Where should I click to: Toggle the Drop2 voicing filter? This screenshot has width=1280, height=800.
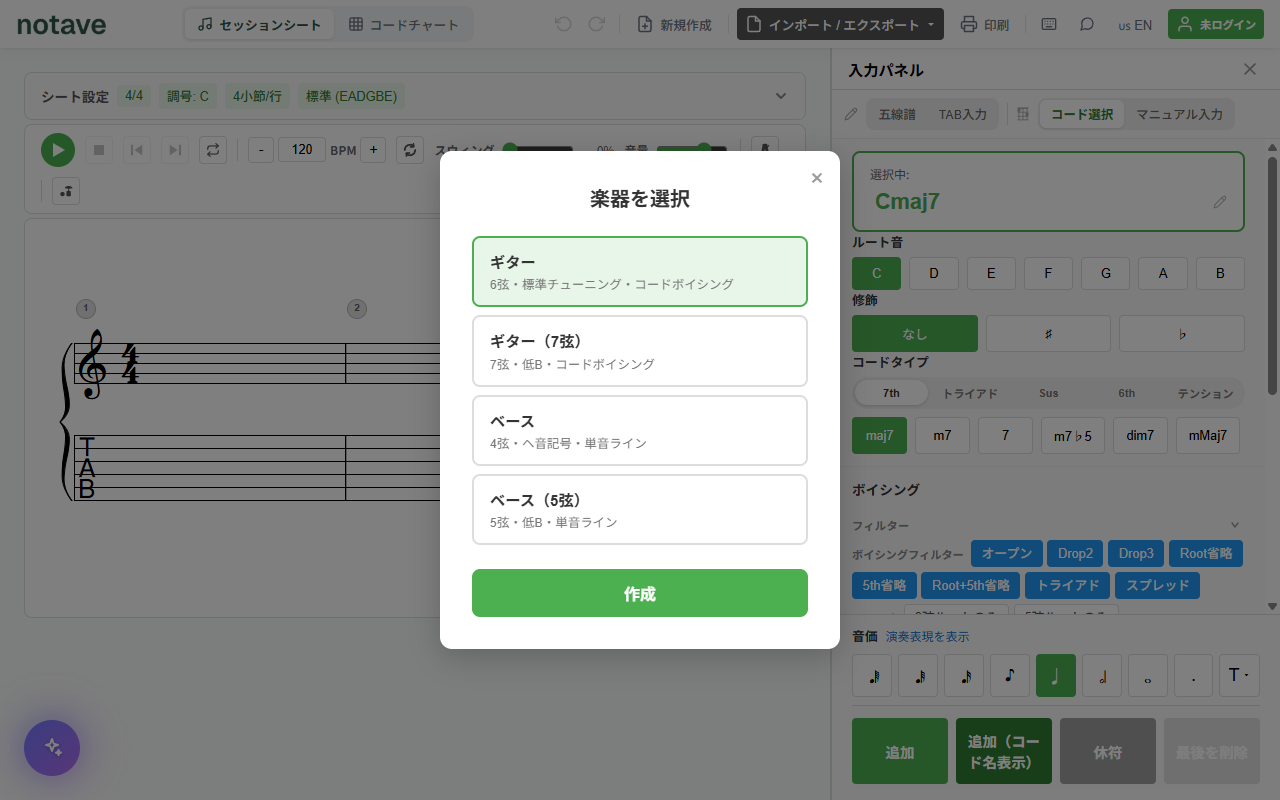tap(1075, 553)
